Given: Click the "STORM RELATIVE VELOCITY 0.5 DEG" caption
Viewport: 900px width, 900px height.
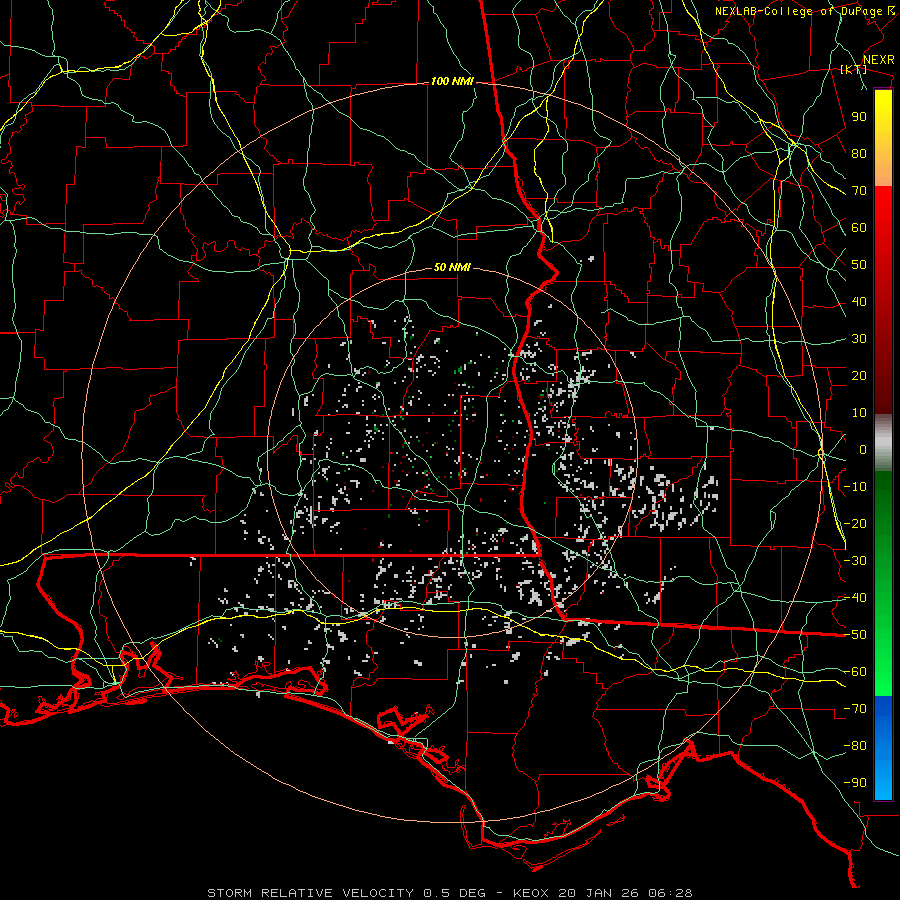Looking at the screenshot, I should coord(346,893).
